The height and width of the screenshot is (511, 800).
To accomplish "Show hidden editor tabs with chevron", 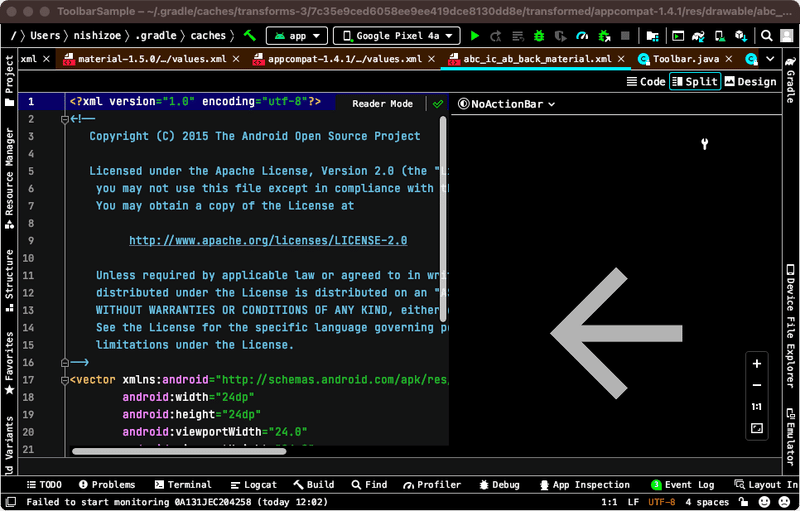I will [770, 59].
